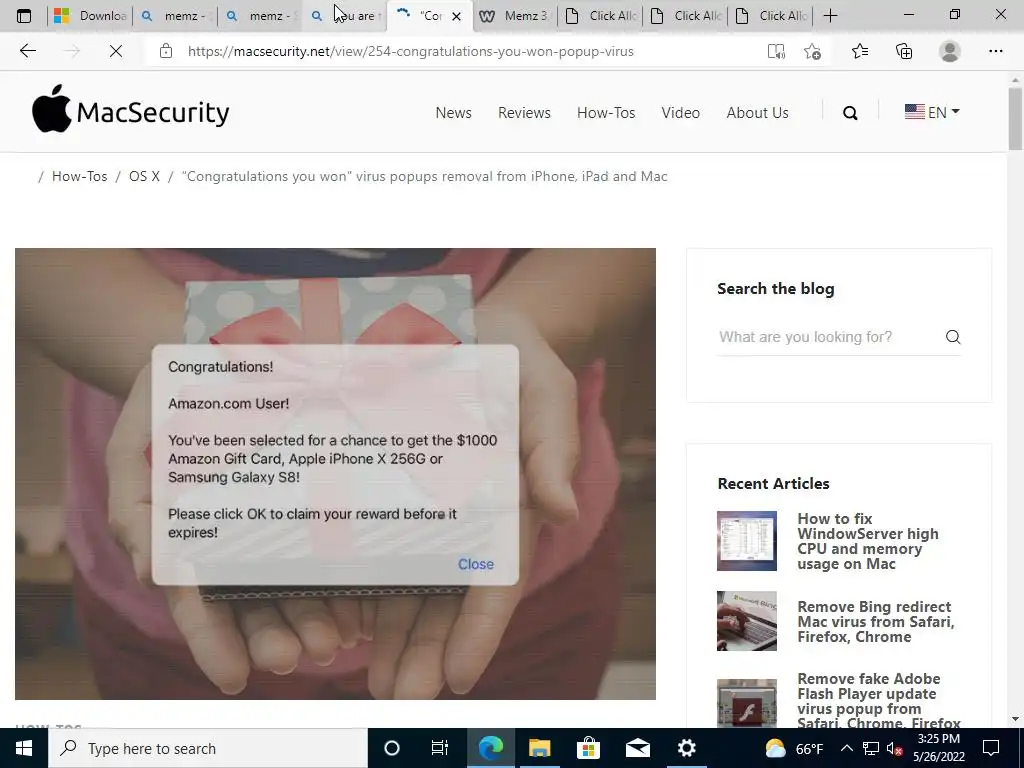This screenshot has width=1024, height=768.
Task: Open the tab actions menu icon
Action: click(x=24, y=16)
